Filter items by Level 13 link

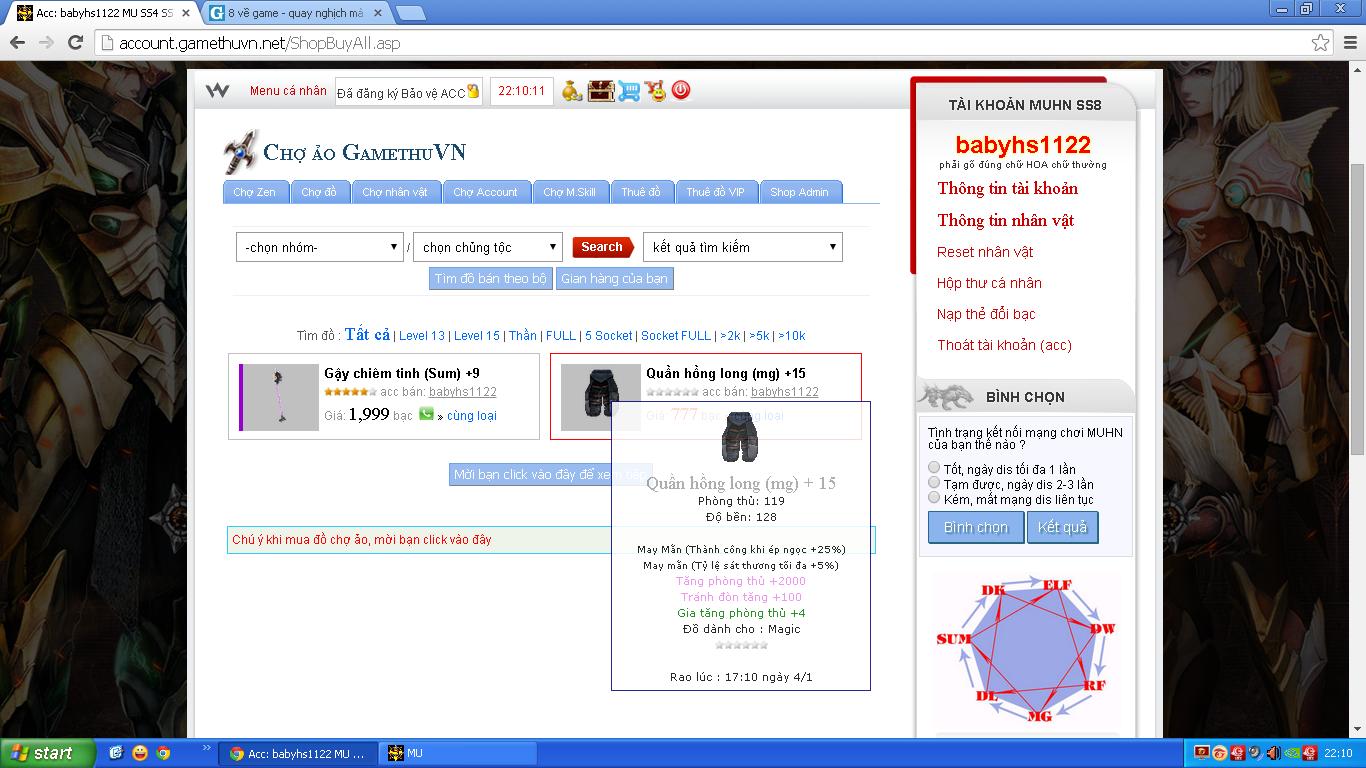coord(422,336)
